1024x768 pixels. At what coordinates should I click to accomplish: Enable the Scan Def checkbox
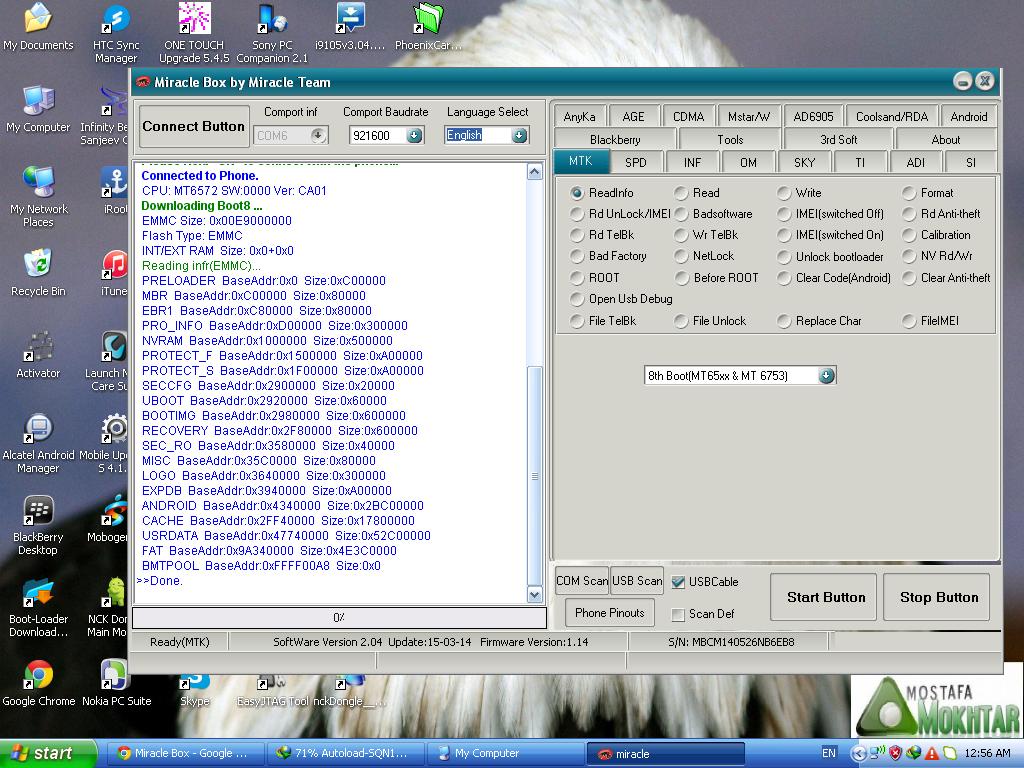coord(679,614)
